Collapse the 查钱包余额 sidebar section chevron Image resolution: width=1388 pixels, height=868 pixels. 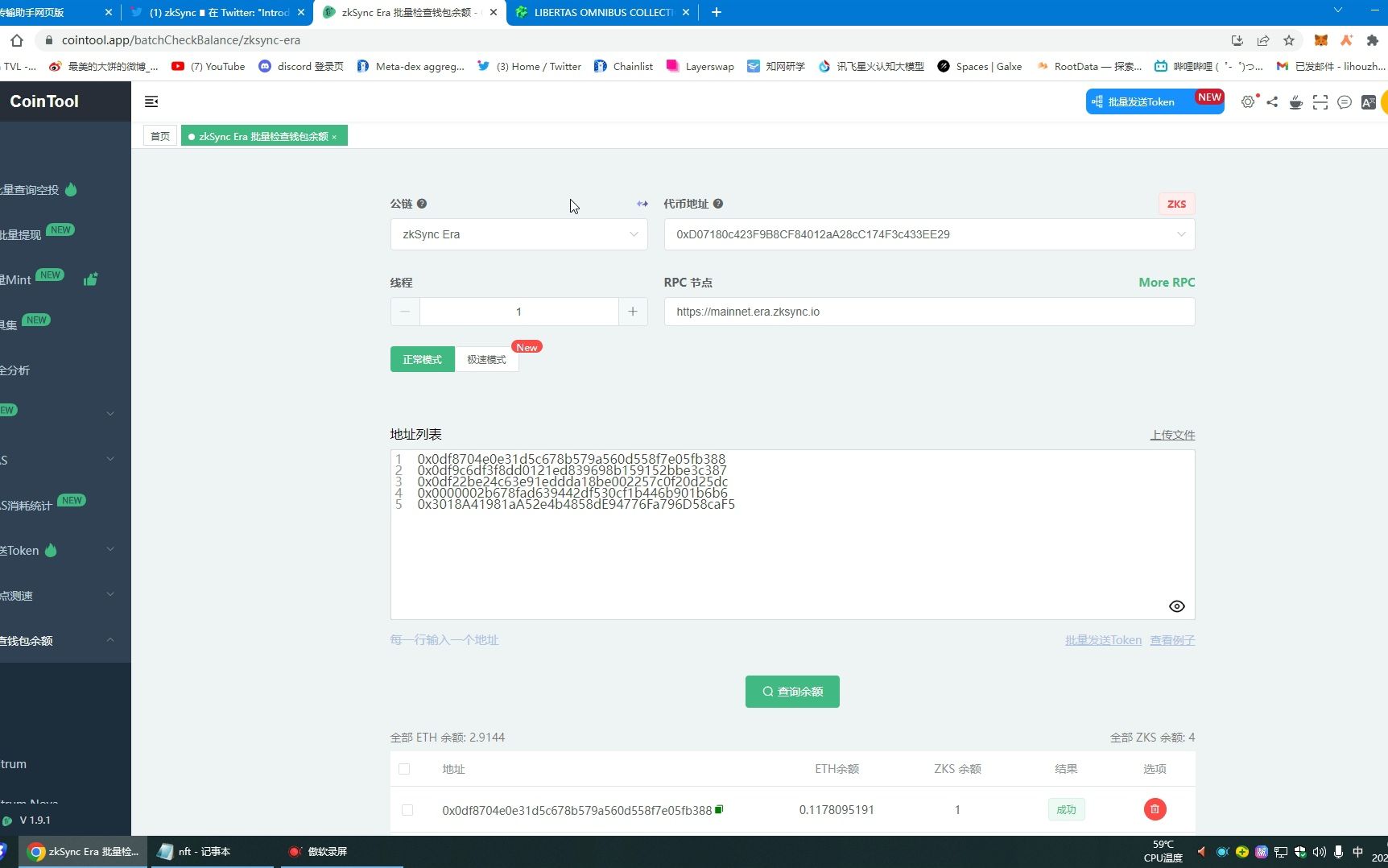pyautogui.click(x=110, y=640)
